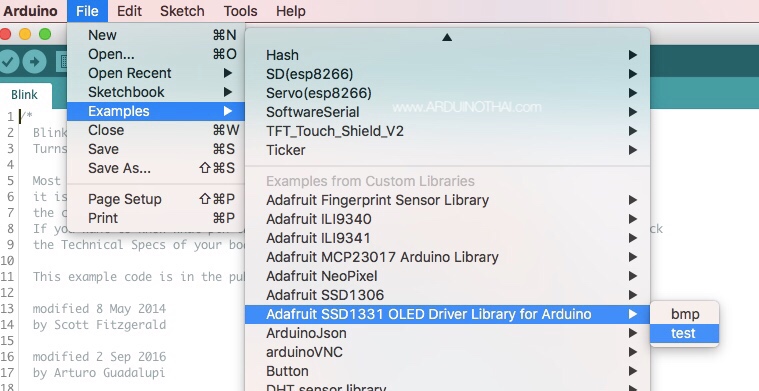Click the scroll-up arrow of examples list

tap(447, 37)
